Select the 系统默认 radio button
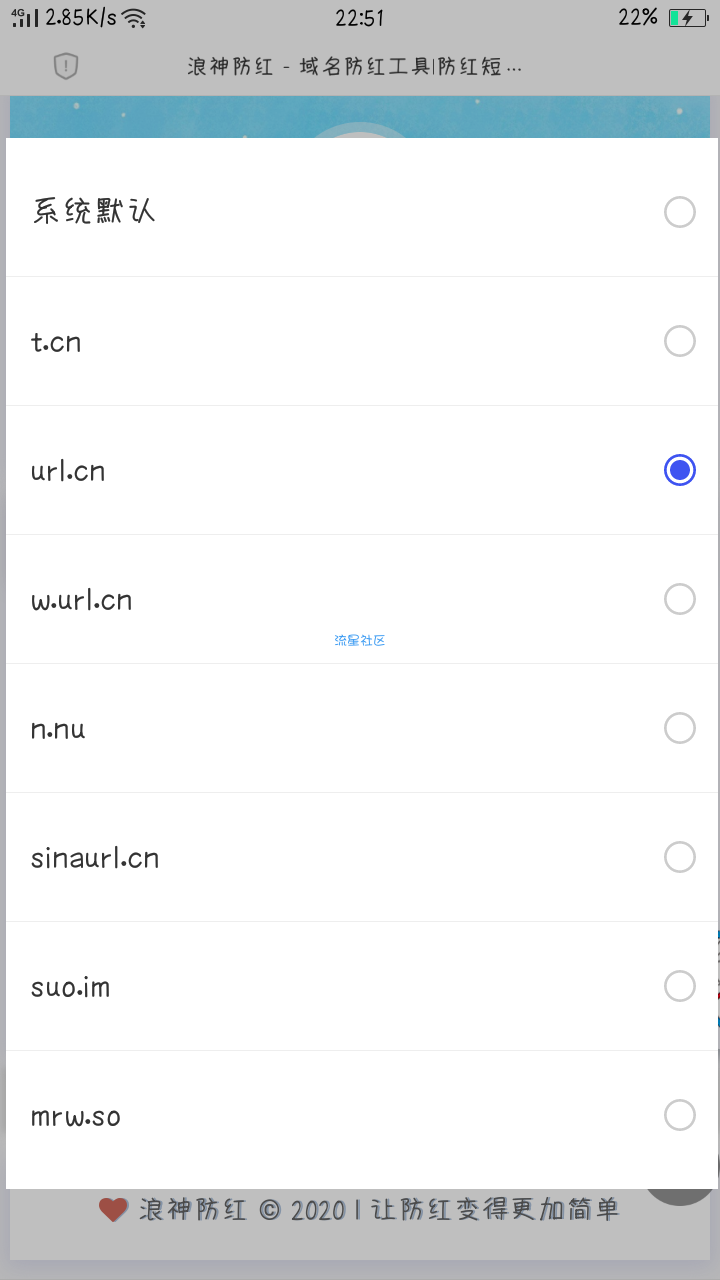The height and width of the screenshot is (1280, 720). (x=680, y=212)
